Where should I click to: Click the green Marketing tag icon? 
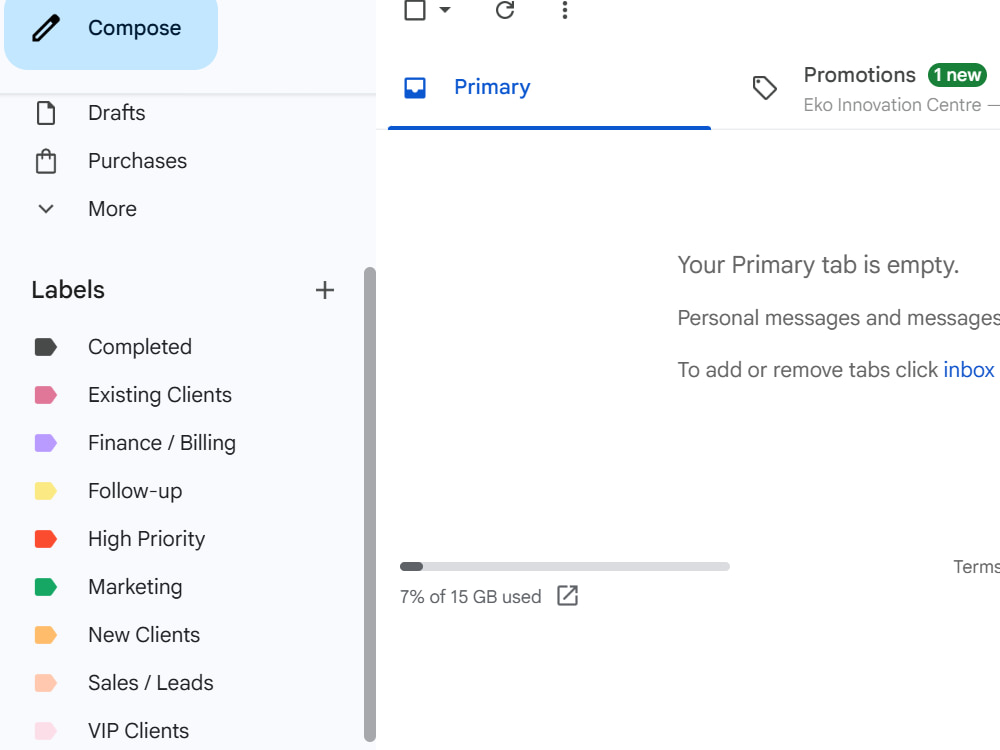46,587
